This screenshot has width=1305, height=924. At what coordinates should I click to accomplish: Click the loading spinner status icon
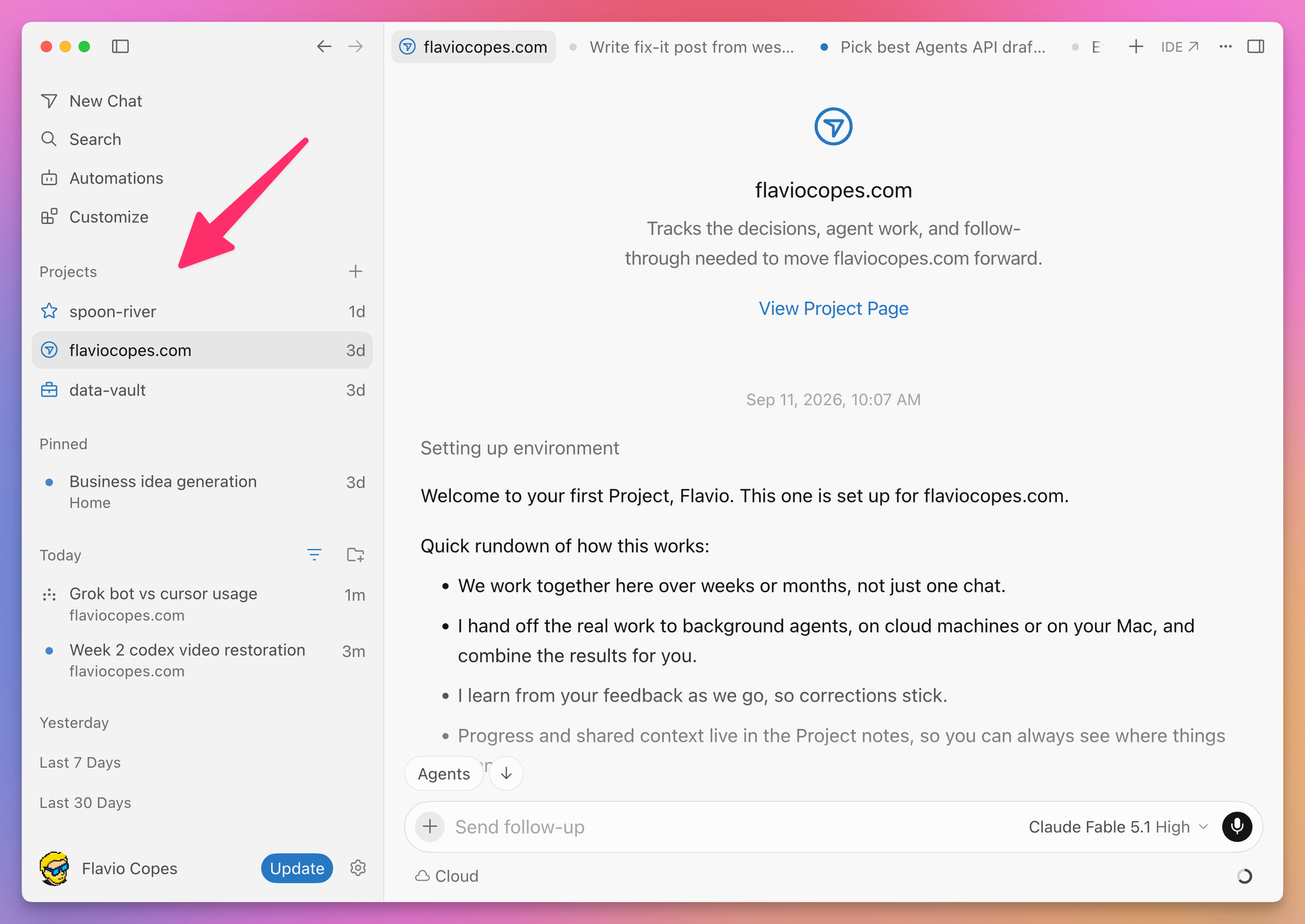(1244, 876)
